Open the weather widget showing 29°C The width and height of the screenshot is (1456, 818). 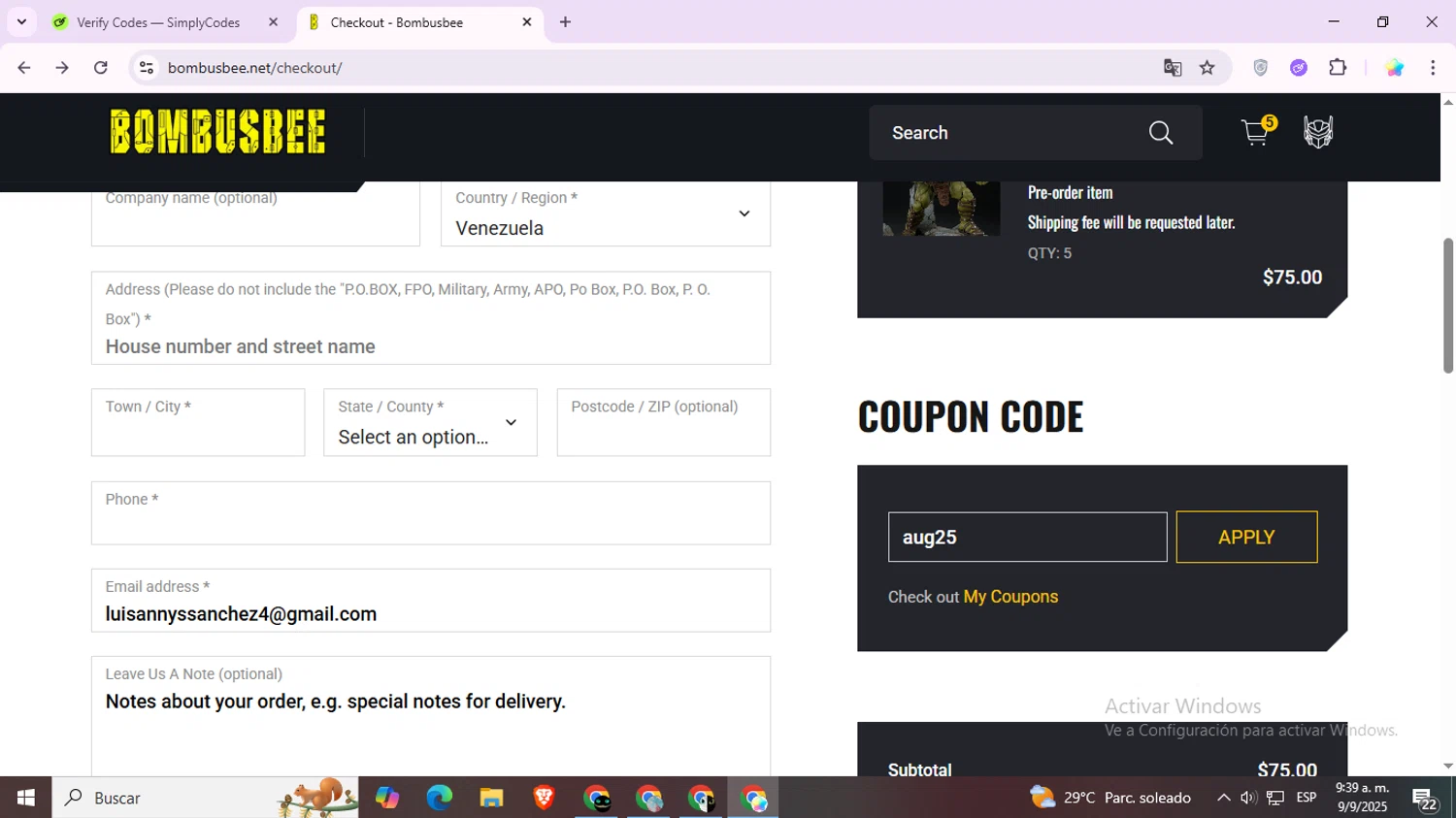pos(1110,798)
